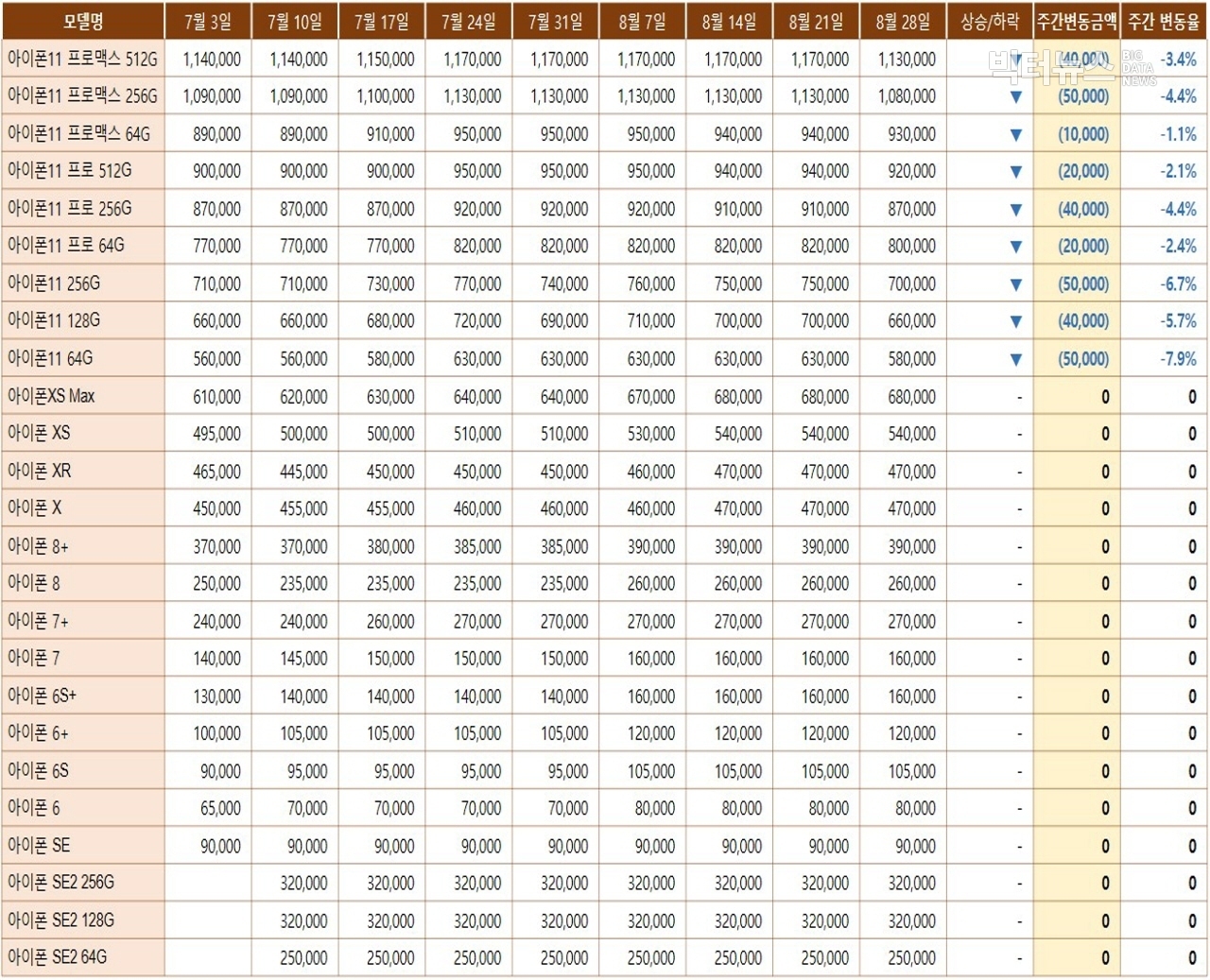Click the 아이폰11 프로 512G row label

pos(70,171)
